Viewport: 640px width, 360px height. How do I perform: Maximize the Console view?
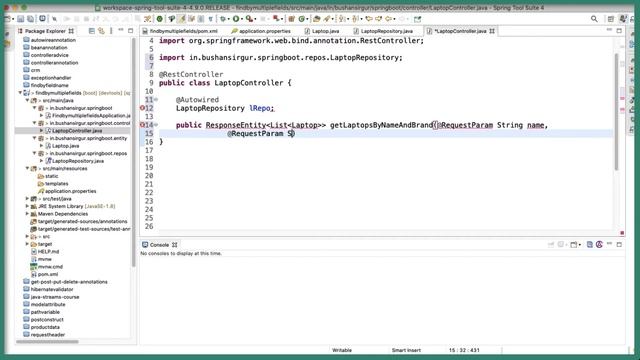click(619, 244)
